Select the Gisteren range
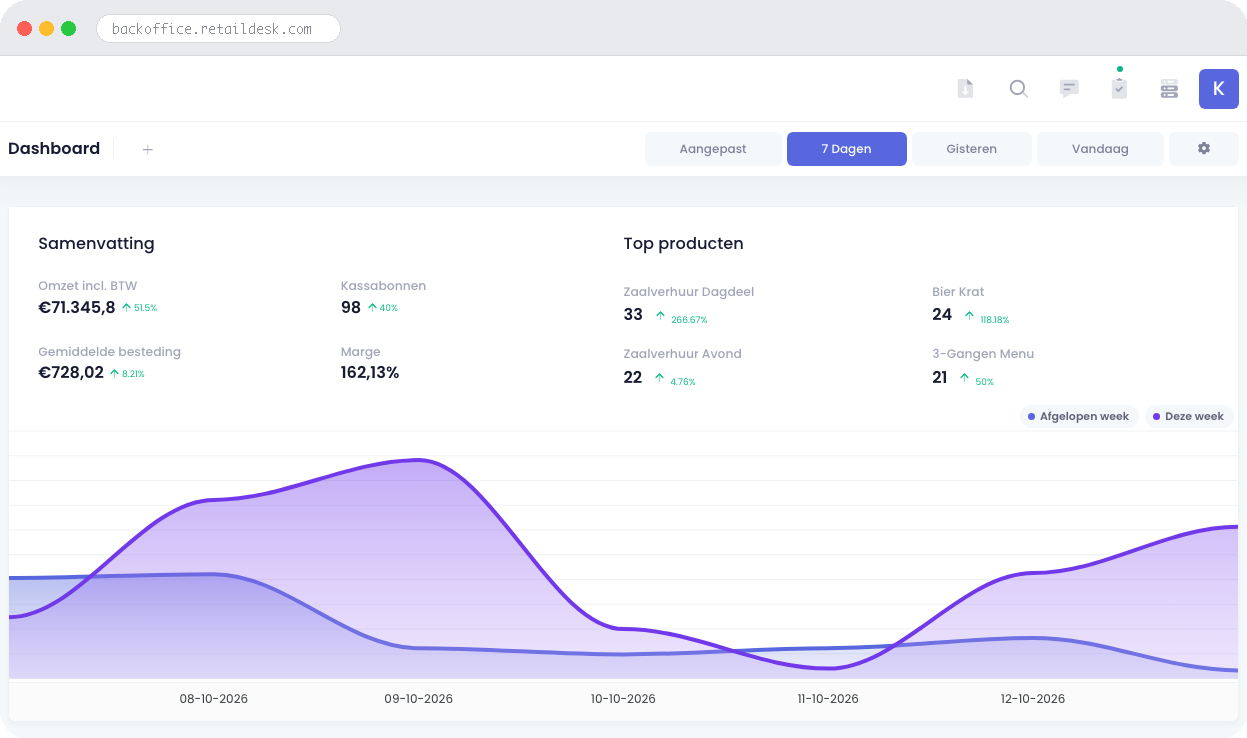The image size is (1247, 738). pos(971,149)
